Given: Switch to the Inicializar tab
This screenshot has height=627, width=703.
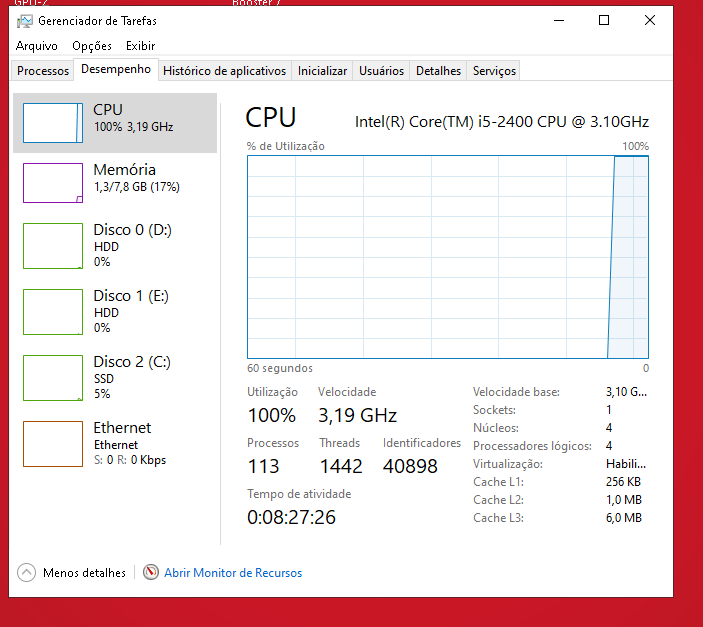Looking at the screenshot, I should click(322, 71).
